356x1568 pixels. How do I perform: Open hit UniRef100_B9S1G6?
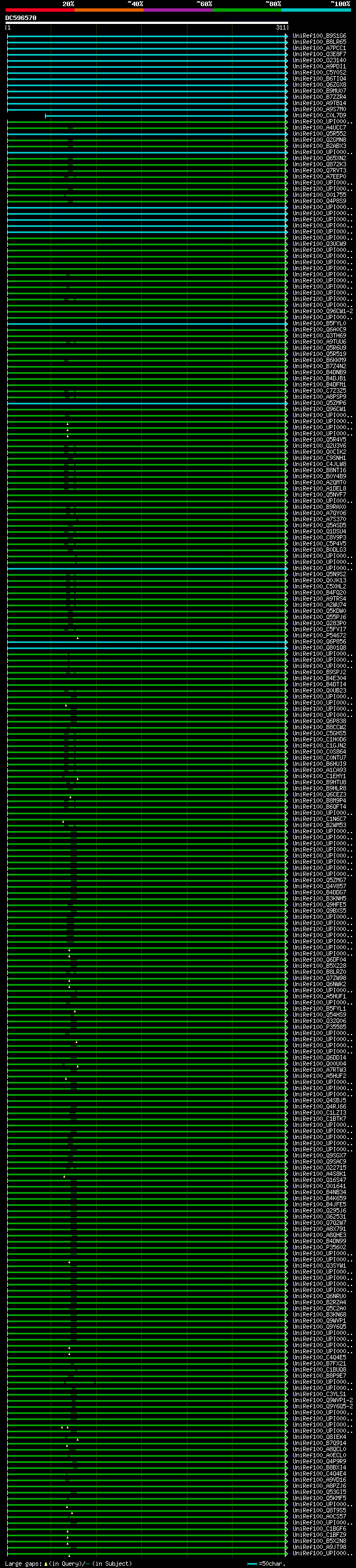pyautogui.click(x=319, y=36)
